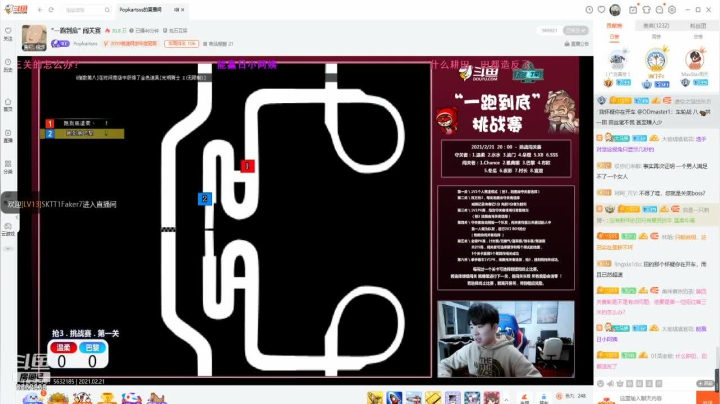
Task: Open MaxStar contributor avatar
Action: coord(694,59)
